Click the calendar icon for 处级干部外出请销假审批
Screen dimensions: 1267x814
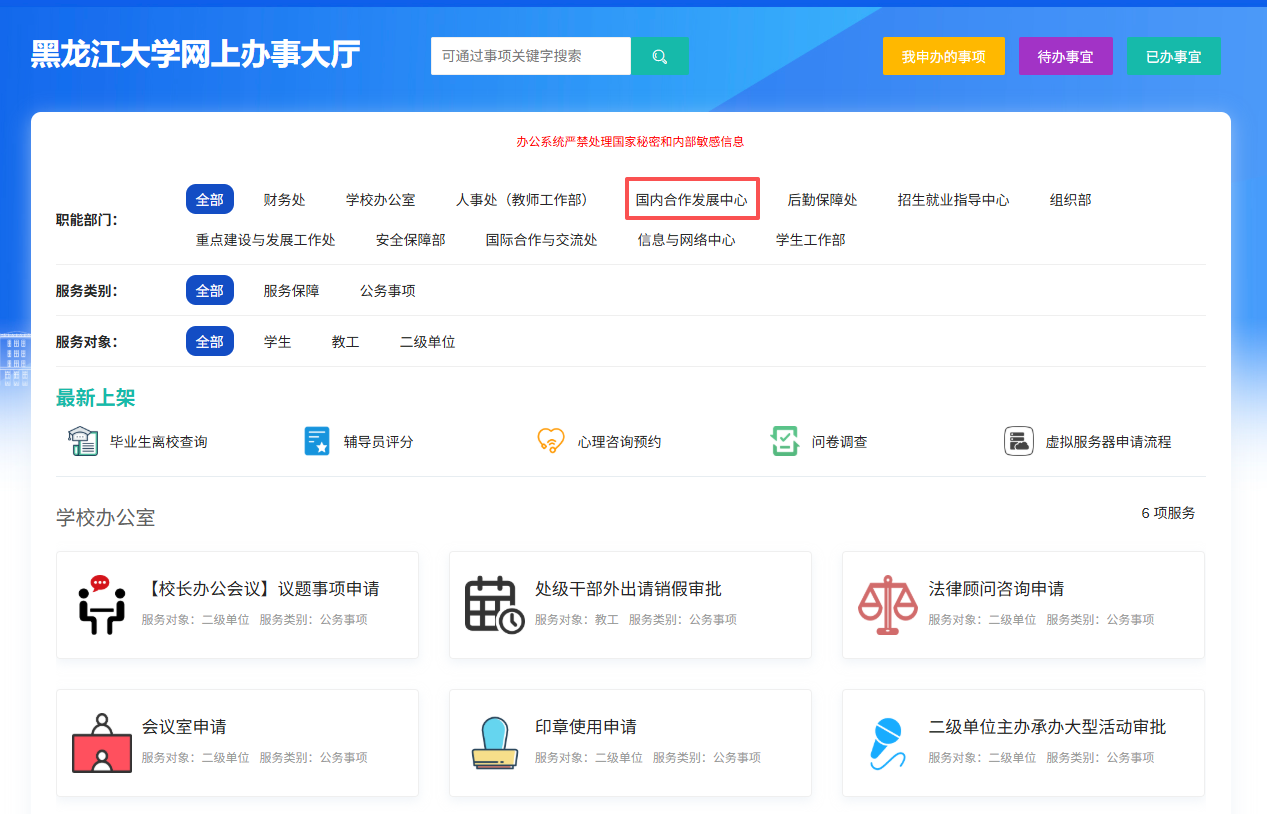(494, 604)
